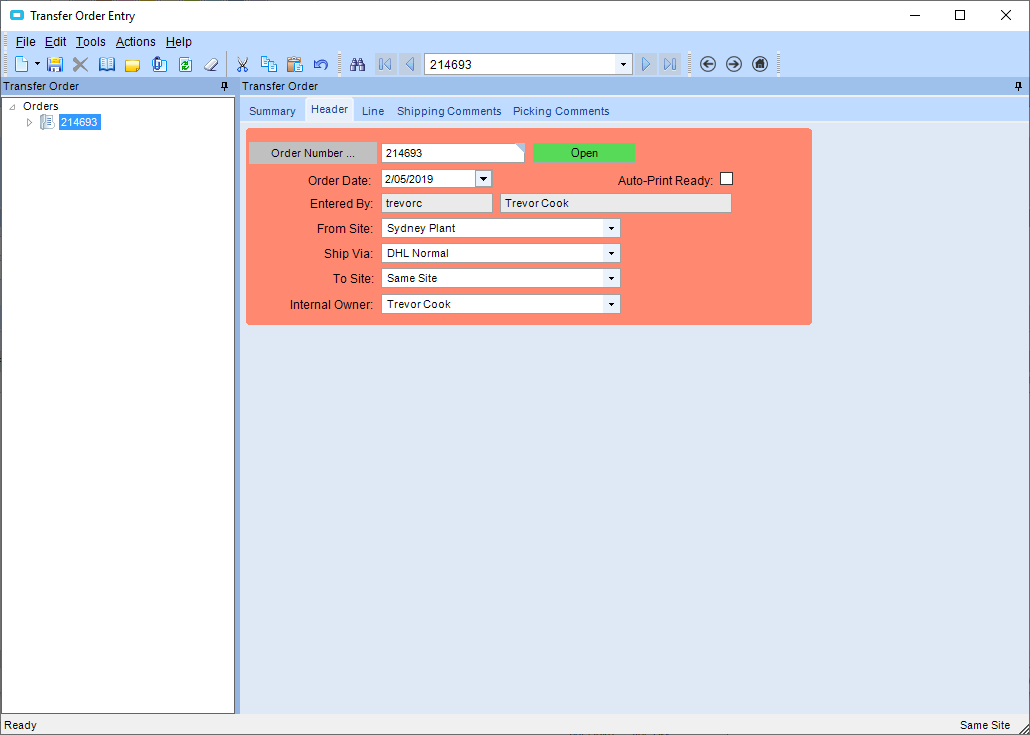Screen dimensions: 1030x735
Task: Click the Undo arrow icon
Action: 321,64
